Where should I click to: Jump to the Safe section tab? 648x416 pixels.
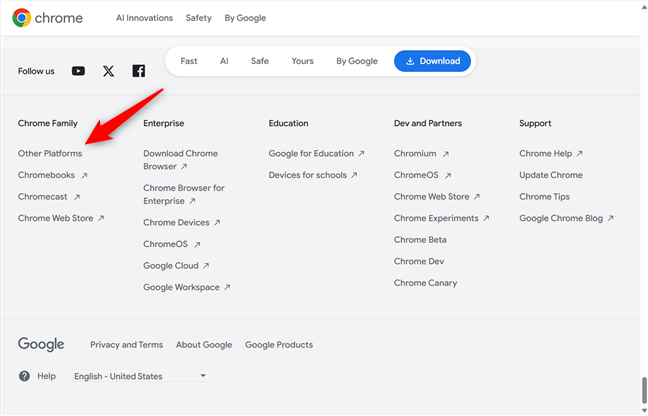click(x=260, y=61)
